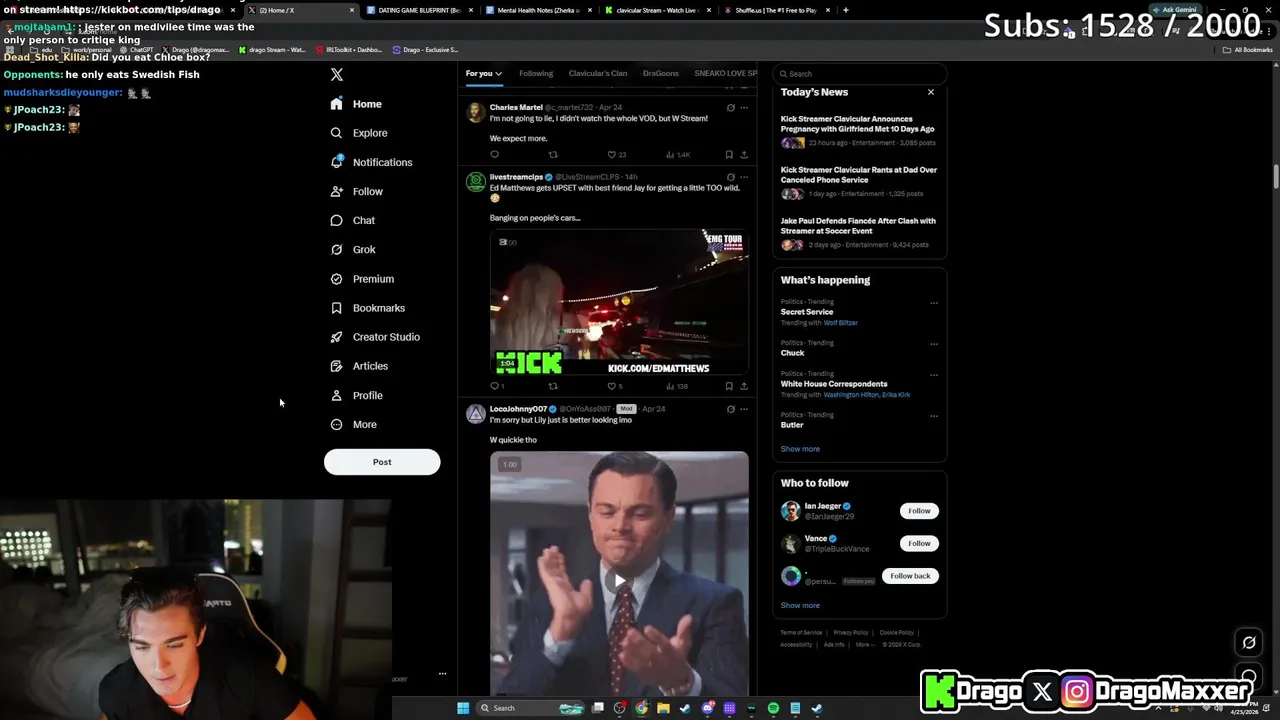Bookmark the livestreamclps post

[729, 386]
